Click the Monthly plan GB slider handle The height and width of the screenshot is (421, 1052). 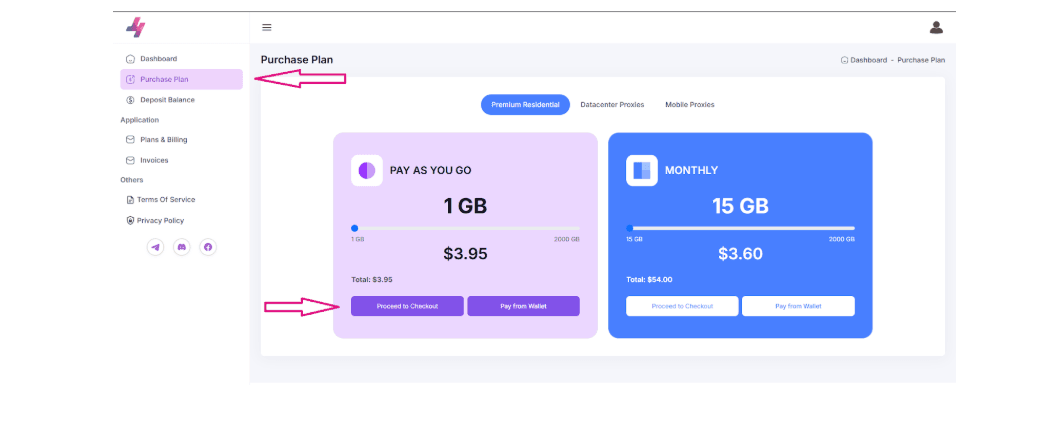coord(630,228)
